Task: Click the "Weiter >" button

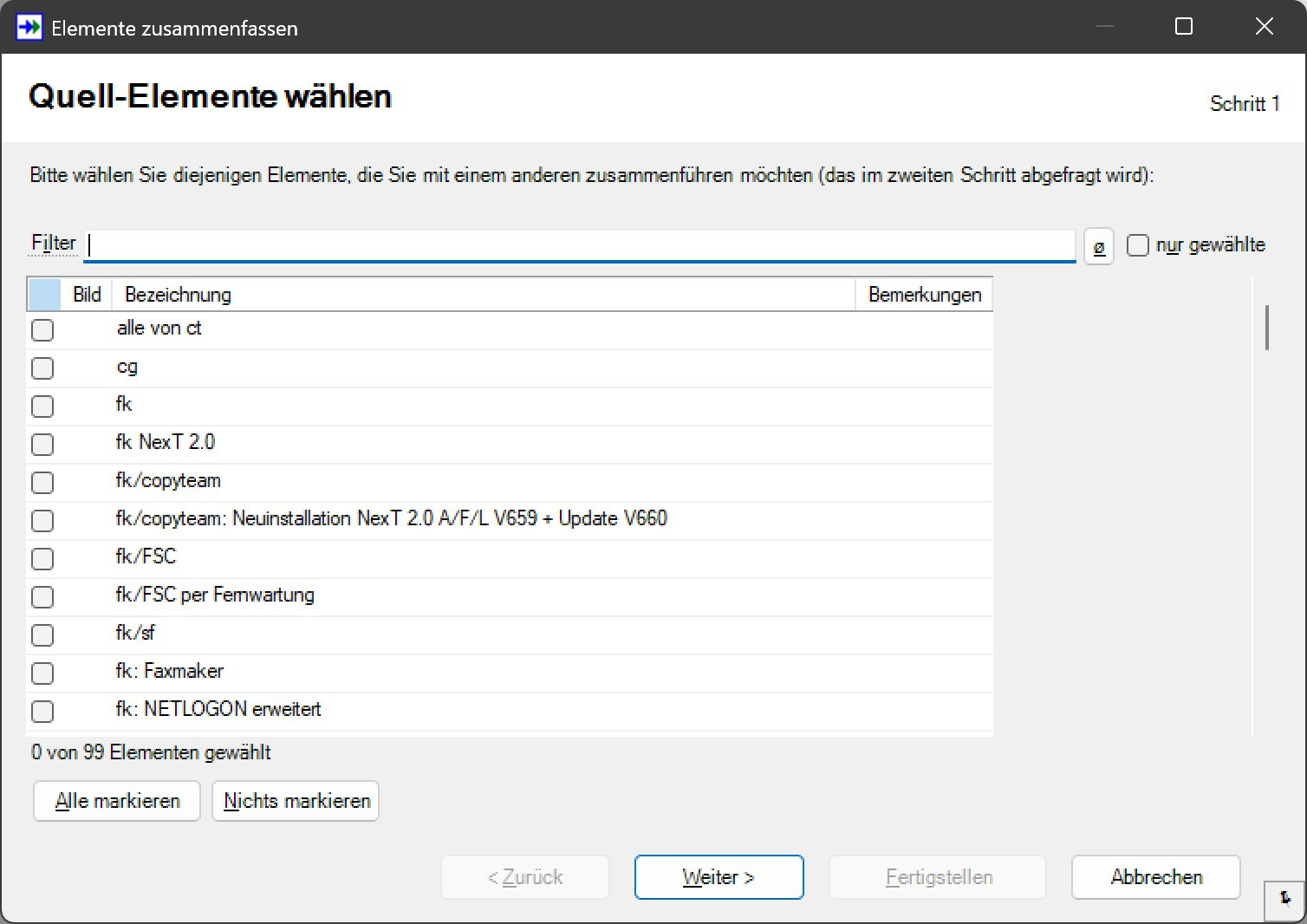Action: 719,877
